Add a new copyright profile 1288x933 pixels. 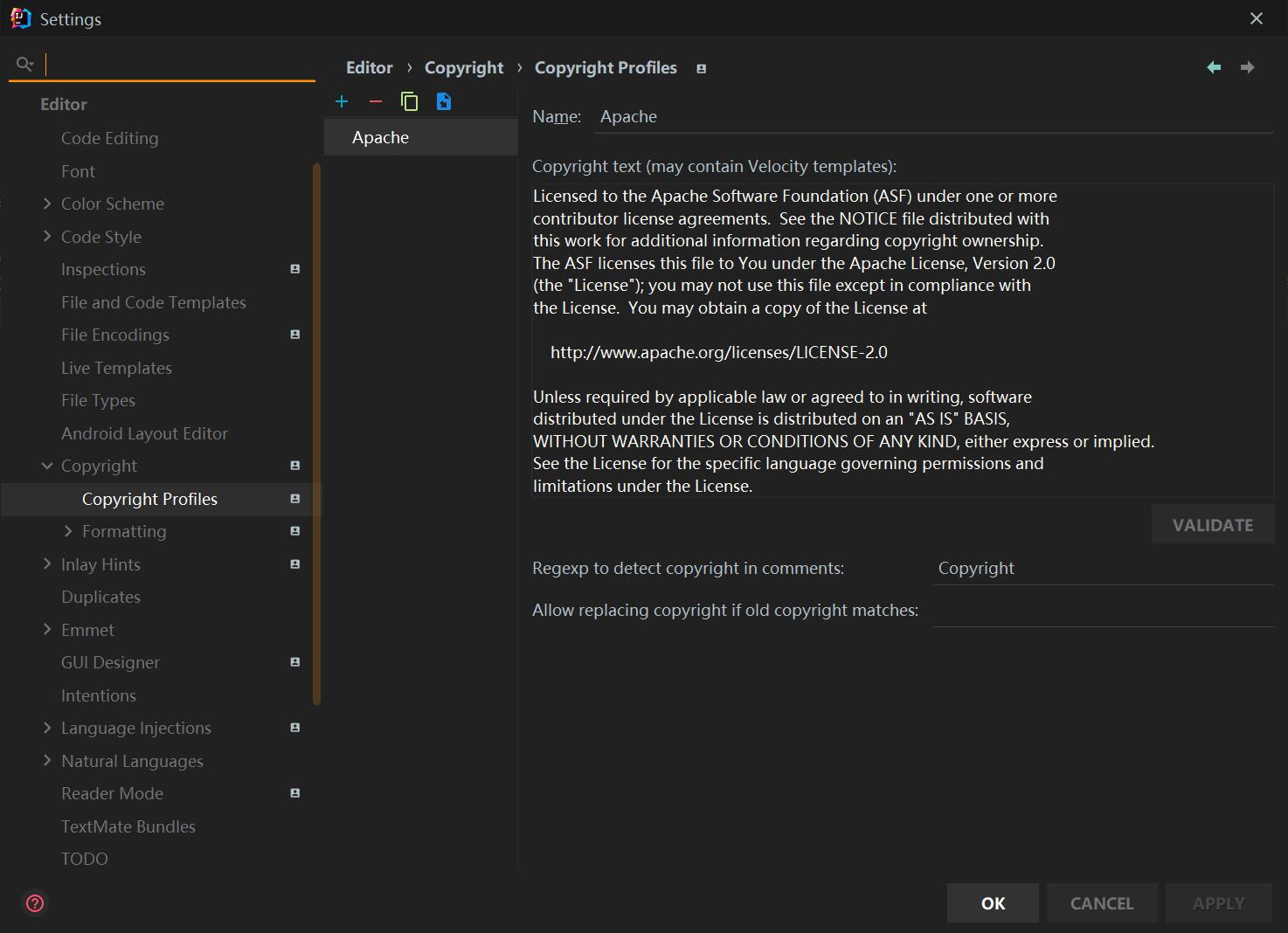tap(342, 102)
